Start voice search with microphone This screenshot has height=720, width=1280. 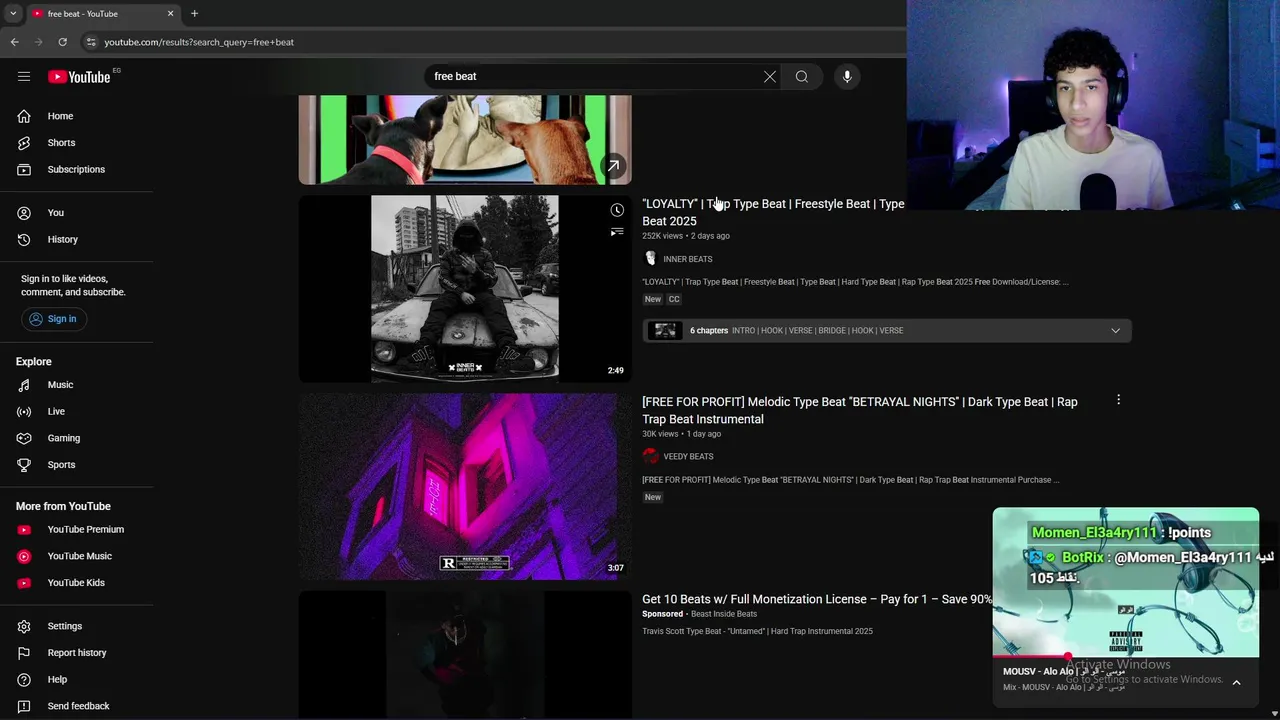point(847,76)
